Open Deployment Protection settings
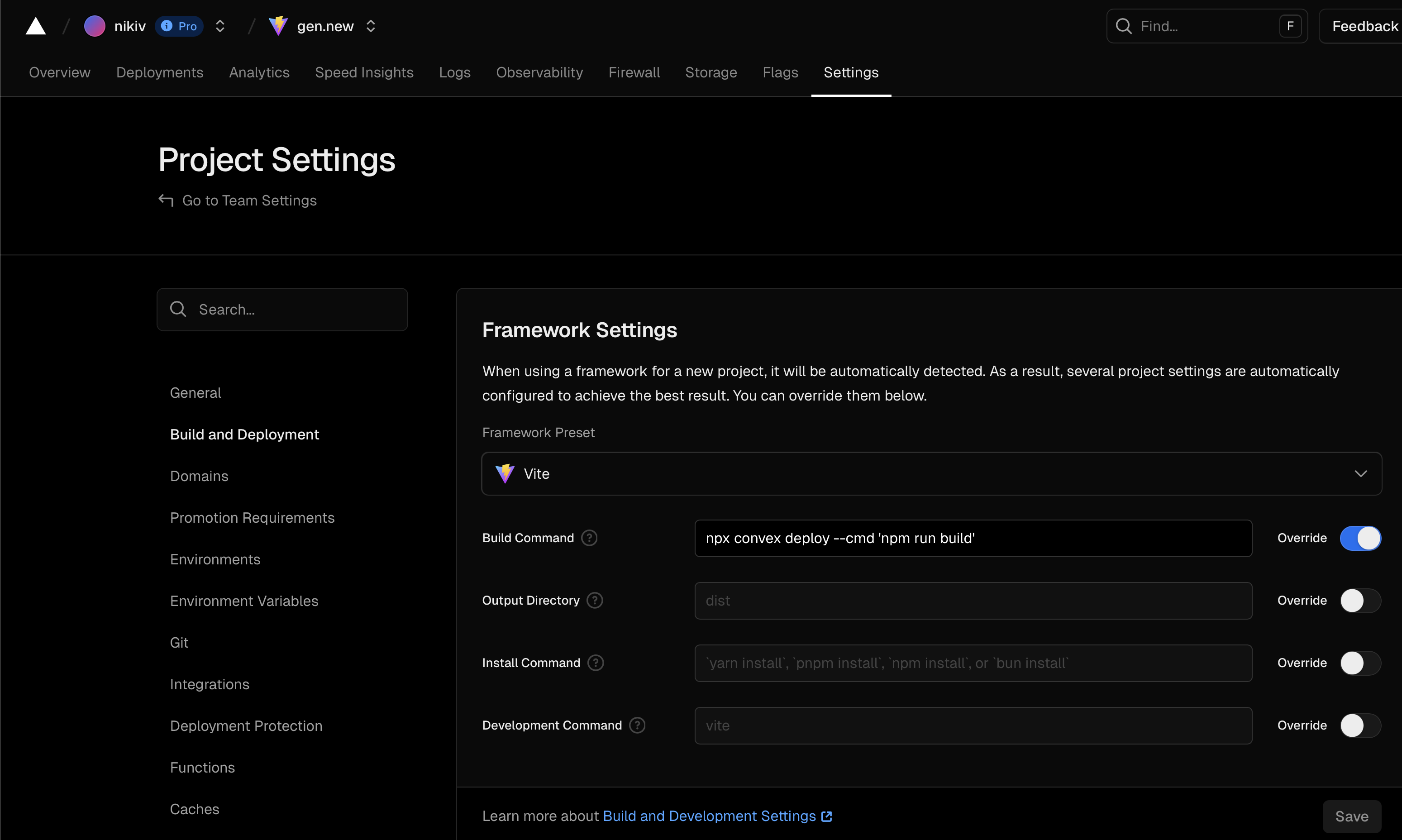Image resolution: width=1402 pixels, height=840 pixels. coord(246,725)
